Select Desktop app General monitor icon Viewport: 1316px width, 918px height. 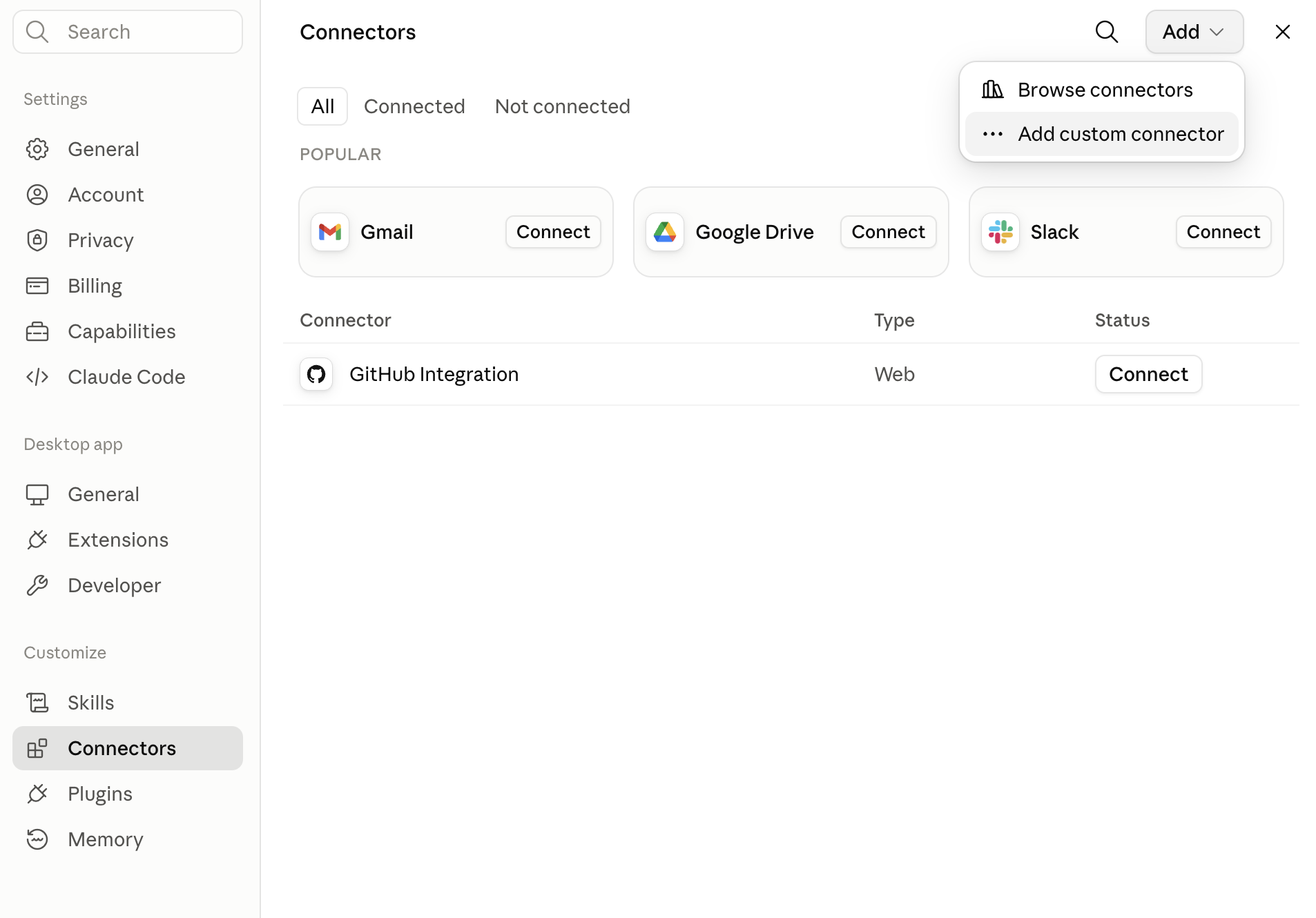click(37, 494)
